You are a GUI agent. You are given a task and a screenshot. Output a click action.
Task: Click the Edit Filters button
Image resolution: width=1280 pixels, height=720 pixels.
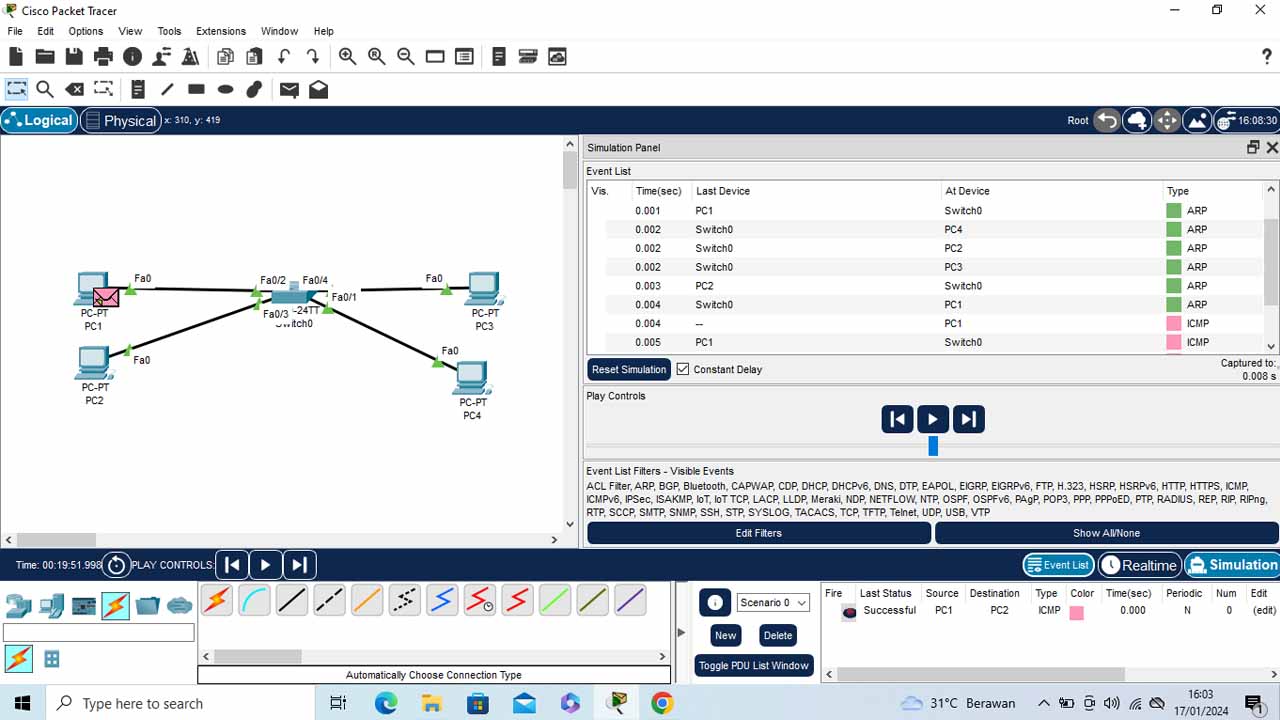(x=759, y=533)
